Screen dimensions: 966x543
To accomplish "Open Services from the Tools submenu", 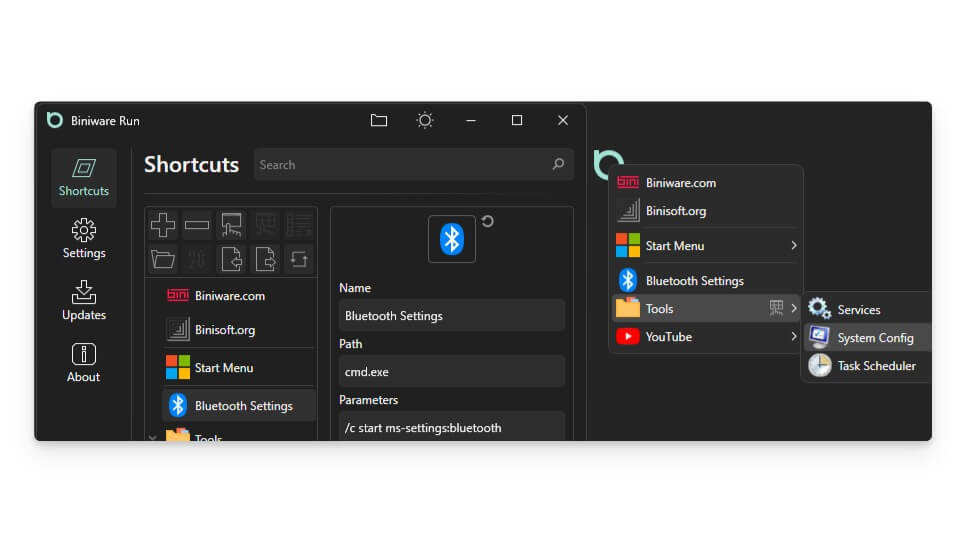I will coord(867,309).
